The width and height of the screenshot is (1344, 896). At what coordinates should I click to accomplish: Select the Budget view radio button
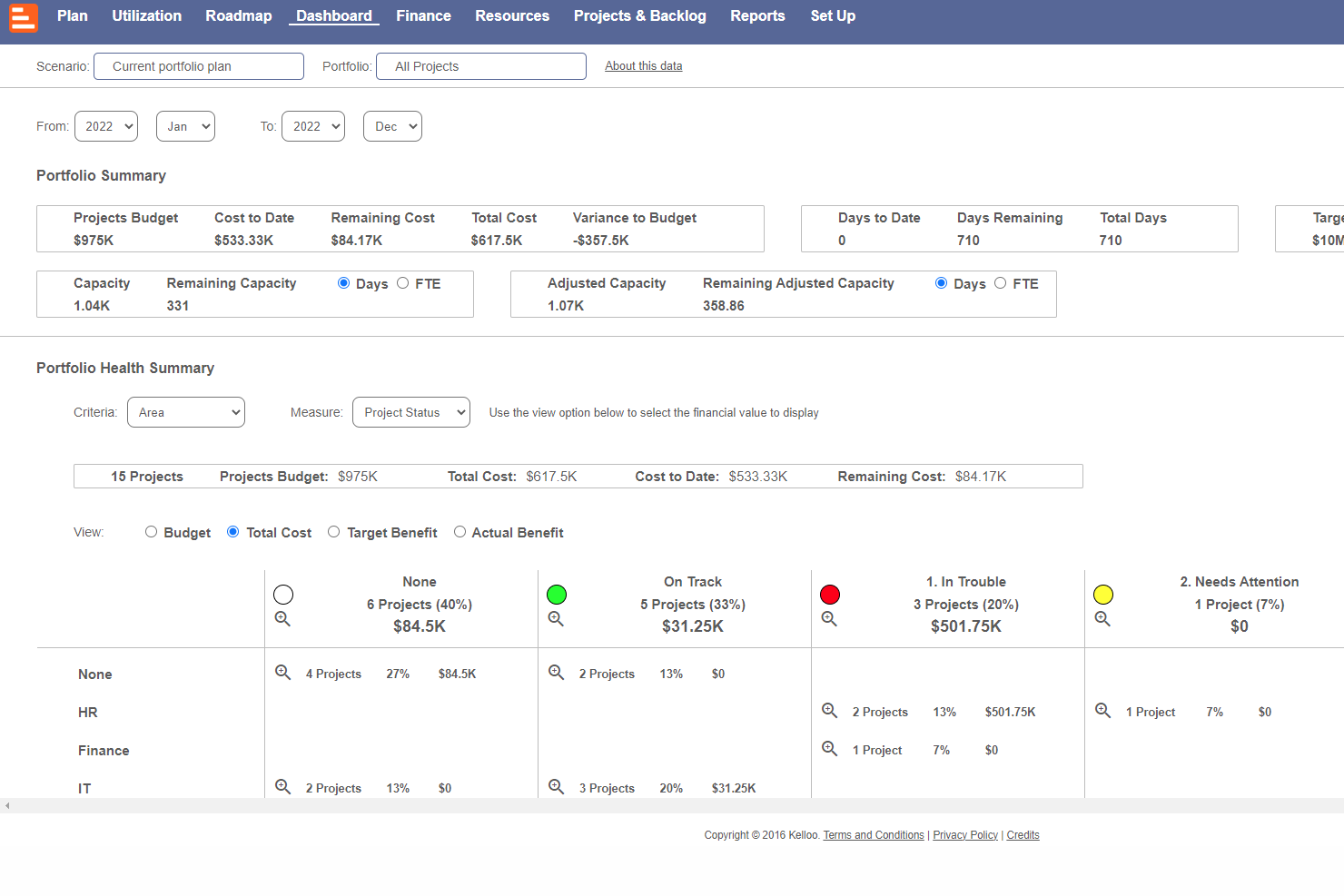pyautogui.click(x=152, y=532)
